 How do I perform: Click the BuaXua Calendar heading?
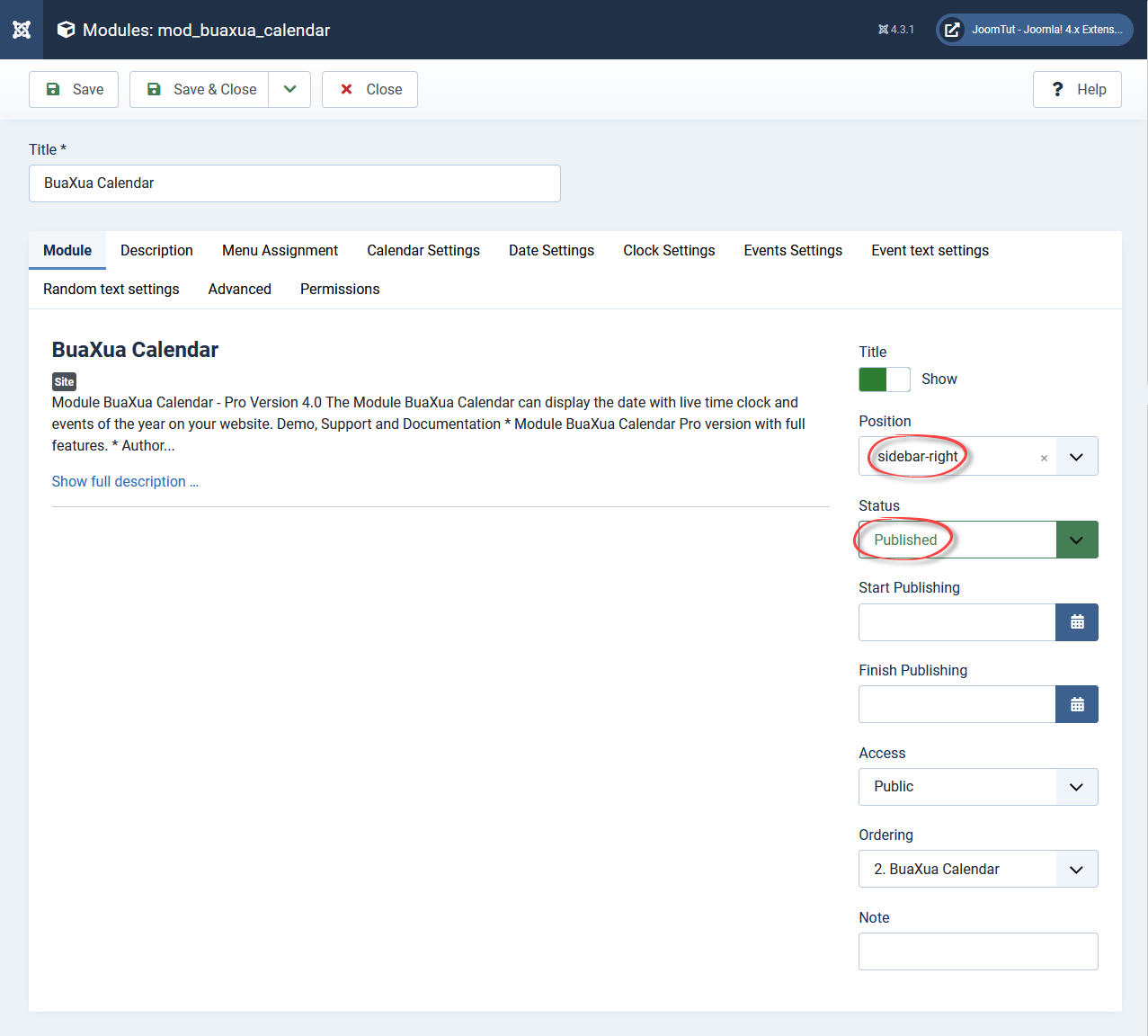pos(135,350)
